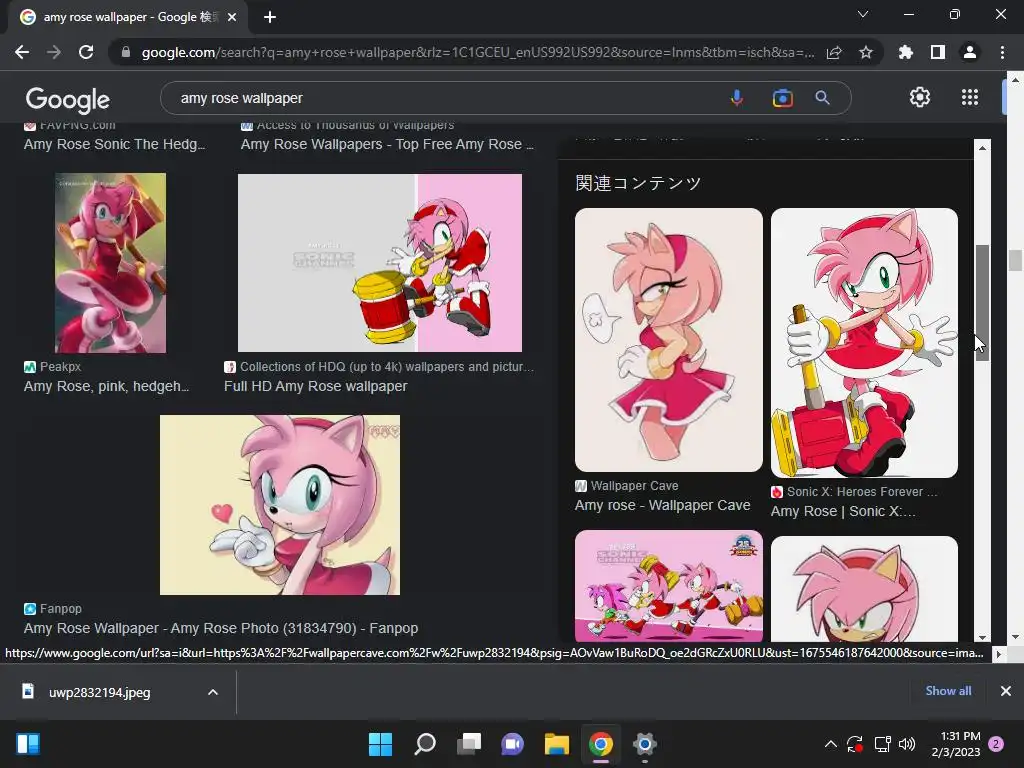Open the Widgets panel icon
The width and height of the screenshot is (1024, 768).
(28, 744)
